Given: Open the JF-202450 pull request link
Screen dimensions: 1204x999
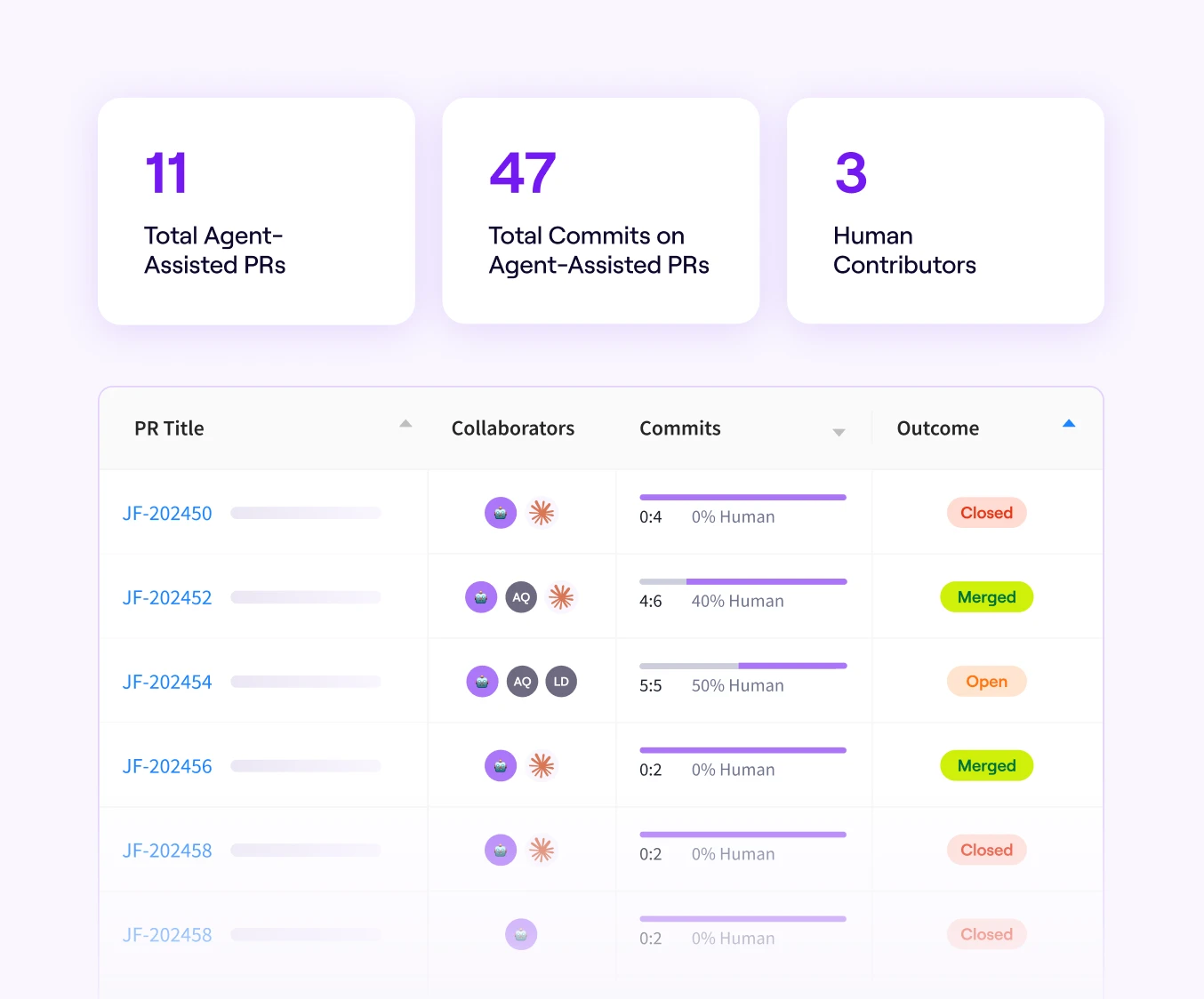Looking at the screenshot, I should [167, 514].
